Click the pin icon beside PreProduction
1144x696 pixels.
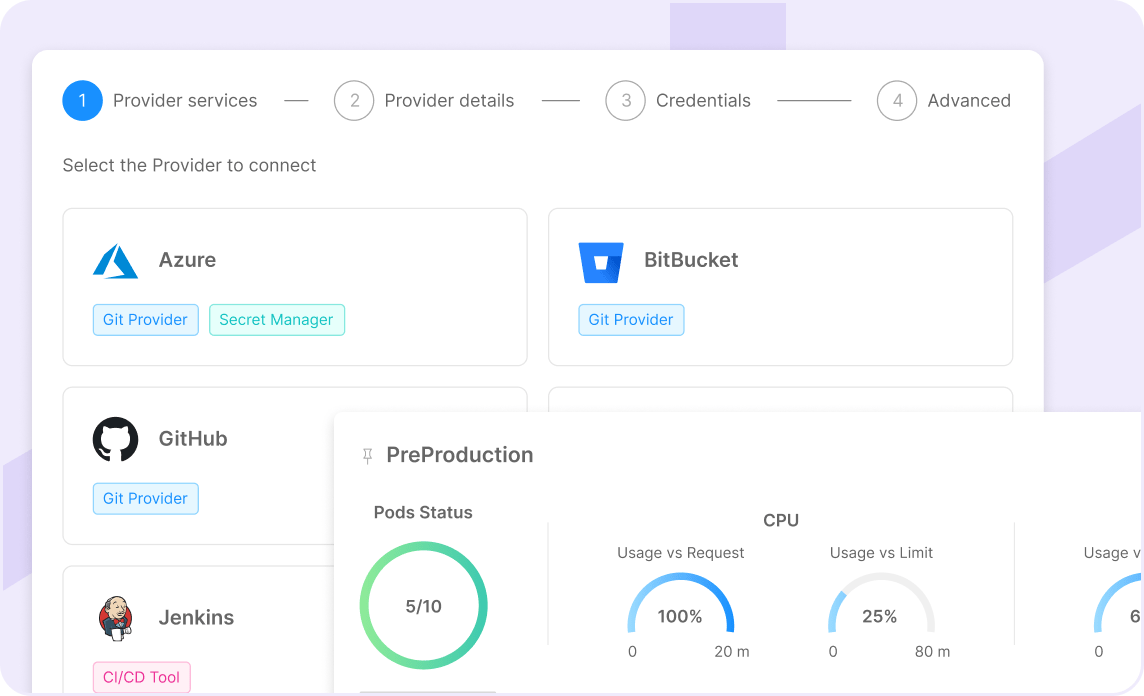368,456
